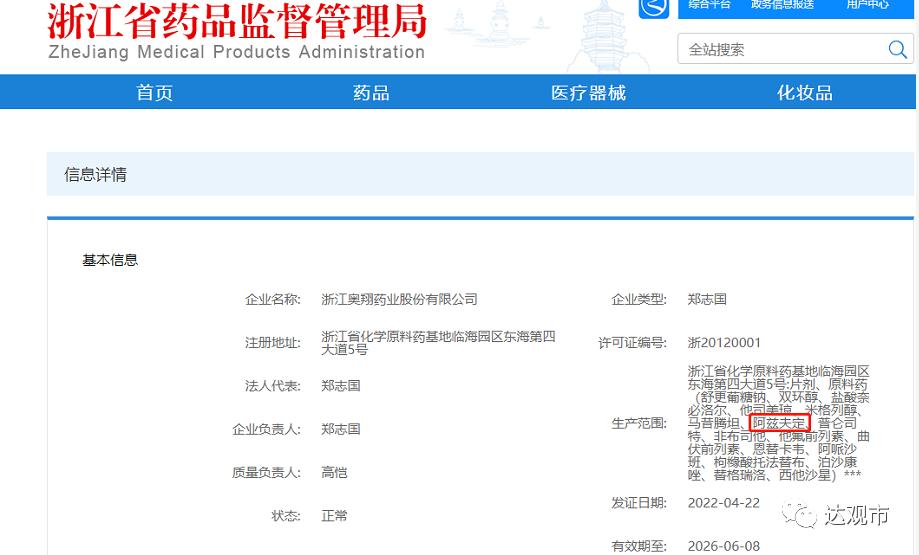Open the 医疗器械 menu item
The width and height of the screenshot is (919, 555).
[588, 93]
